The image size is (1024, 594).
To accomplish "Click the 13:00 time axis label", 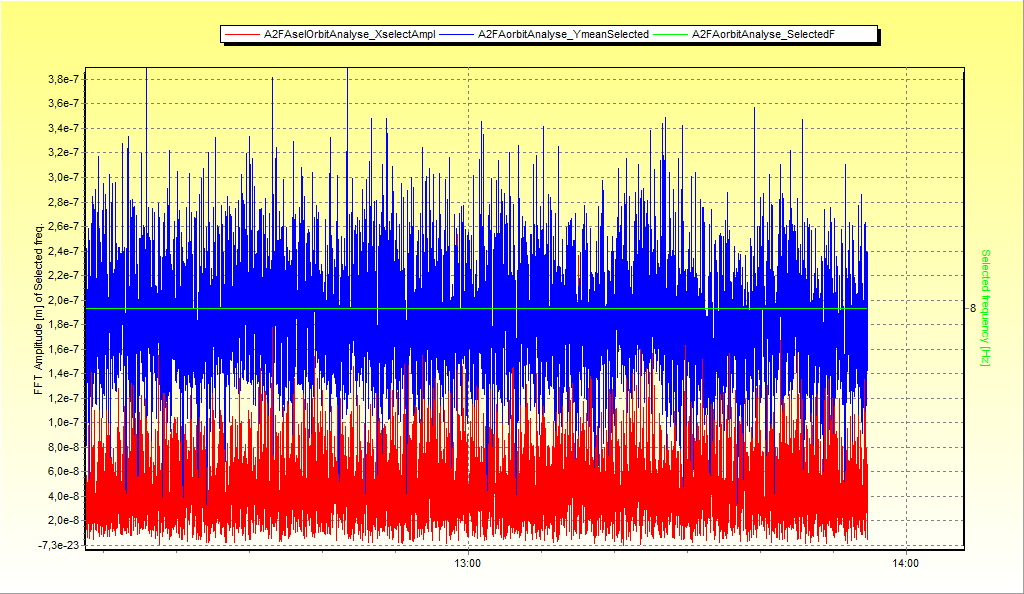I will [x=468, y=563].
